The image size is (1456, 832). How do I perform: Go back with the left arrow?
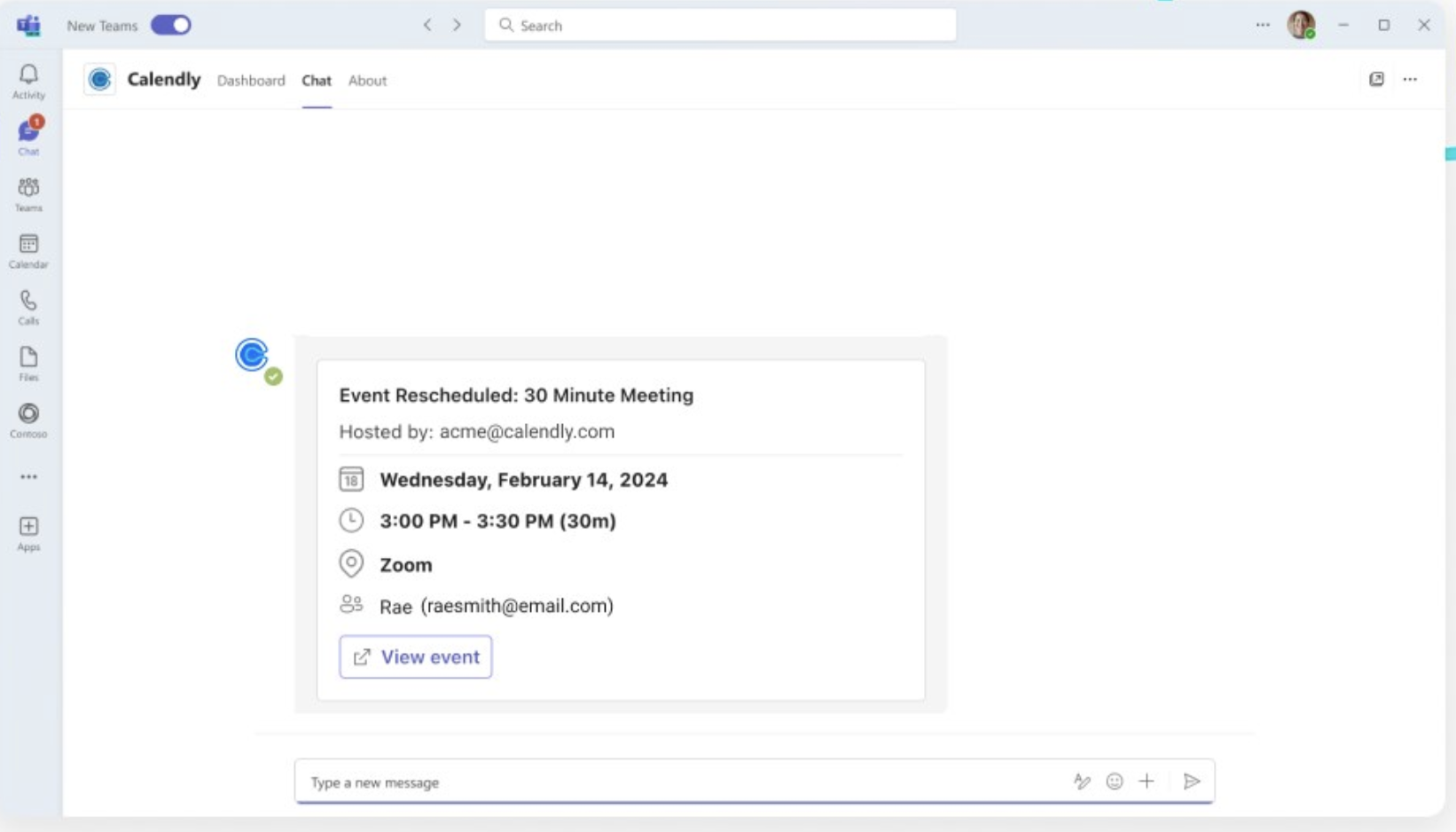(x=427, y=25)
